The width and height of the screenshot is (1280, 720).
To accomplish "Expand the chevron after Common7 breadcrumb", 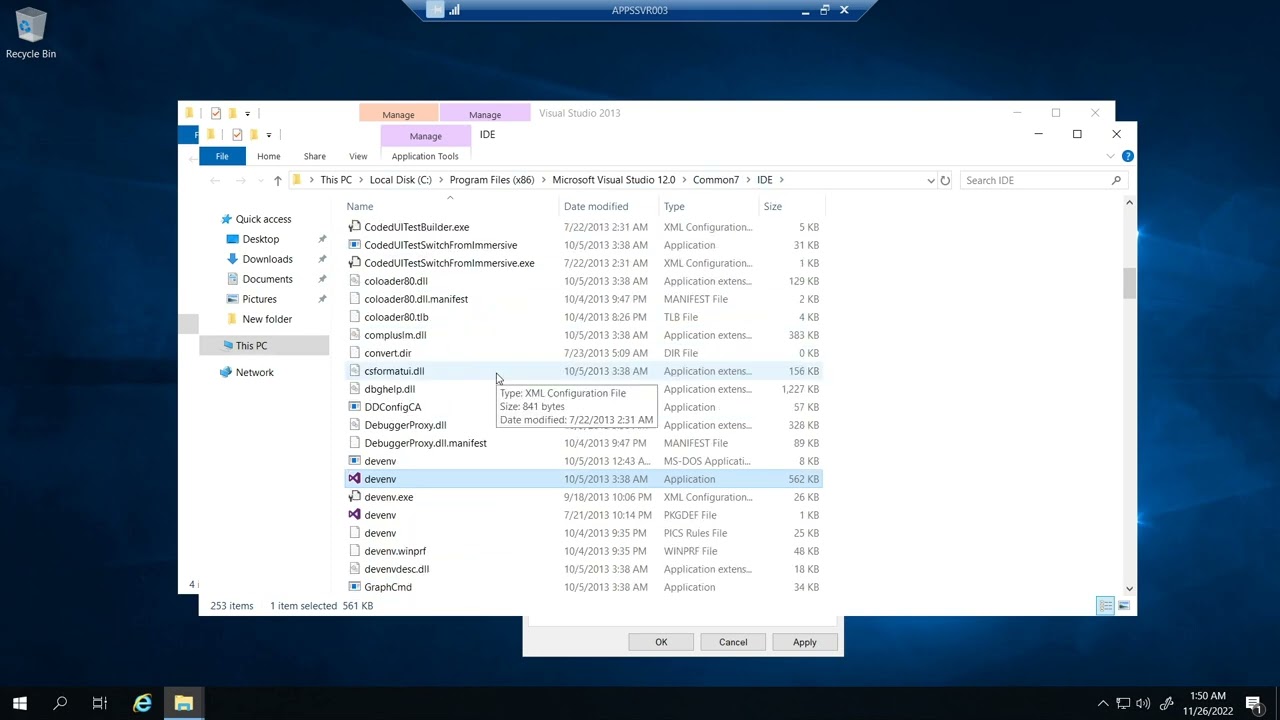I will point(747,180).
